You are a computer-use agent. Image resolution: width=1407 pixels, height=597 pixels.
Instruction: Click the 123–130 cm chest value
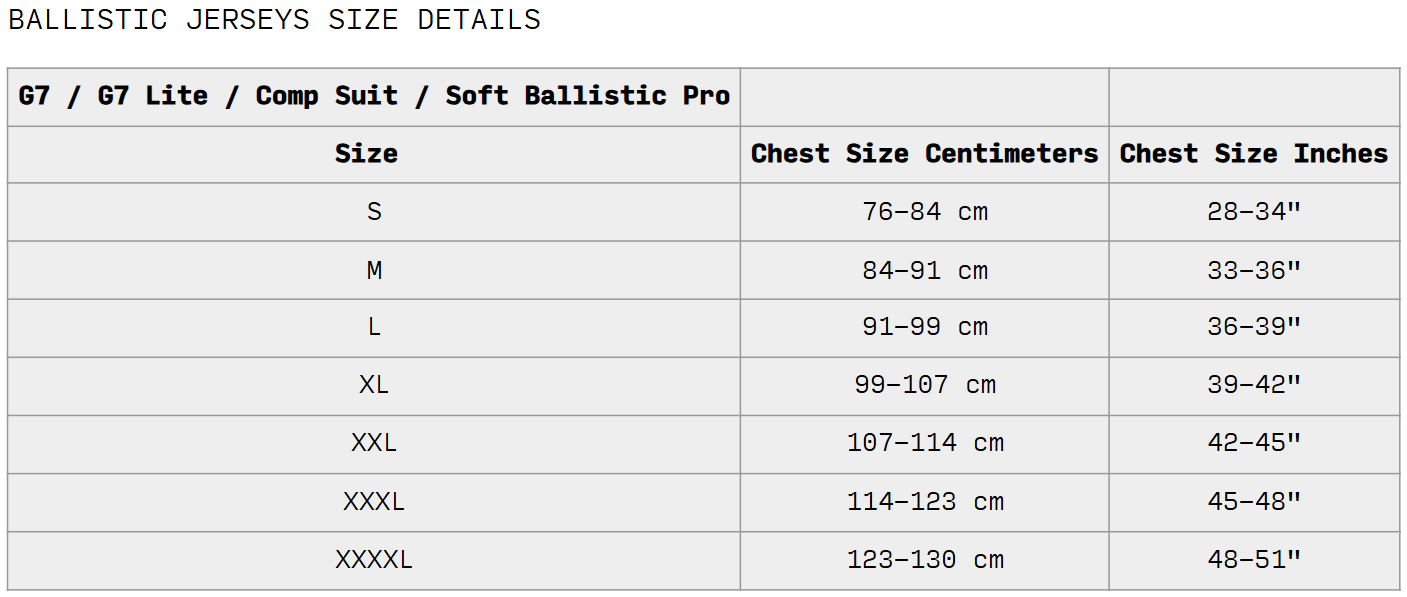[925, 560]
